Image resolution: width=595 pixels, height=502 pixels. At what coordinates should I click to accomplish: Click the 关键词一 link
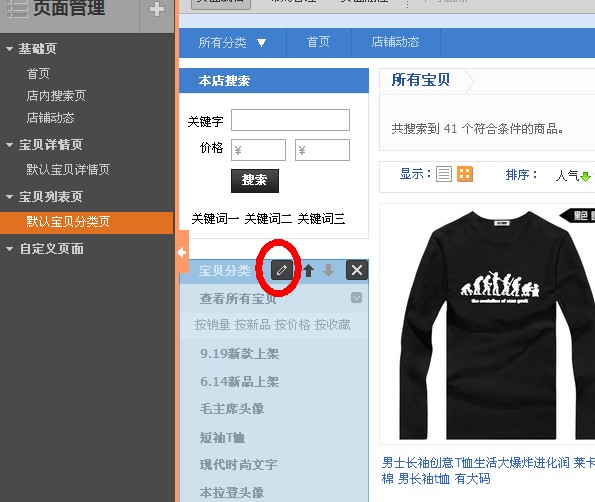[x=215, y=219]
